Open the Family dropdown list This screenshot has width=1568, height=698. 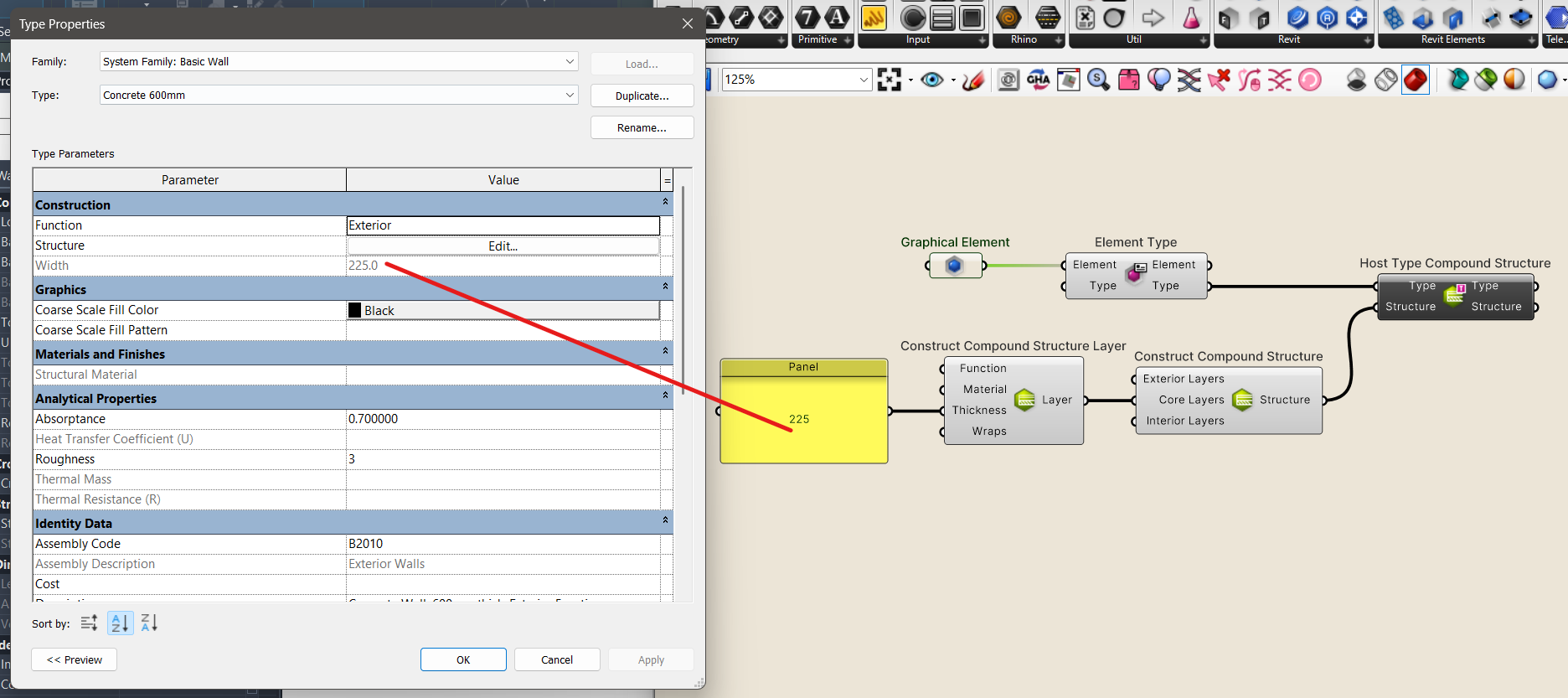pos(570,61)
